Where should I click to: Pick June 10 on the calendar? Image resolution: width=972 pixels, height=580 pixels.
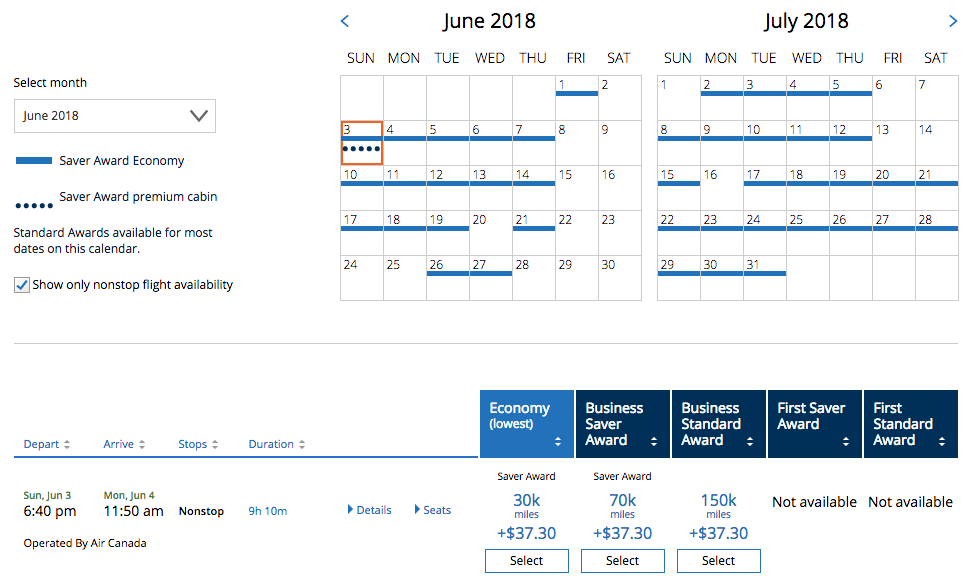tap(361, 188)
